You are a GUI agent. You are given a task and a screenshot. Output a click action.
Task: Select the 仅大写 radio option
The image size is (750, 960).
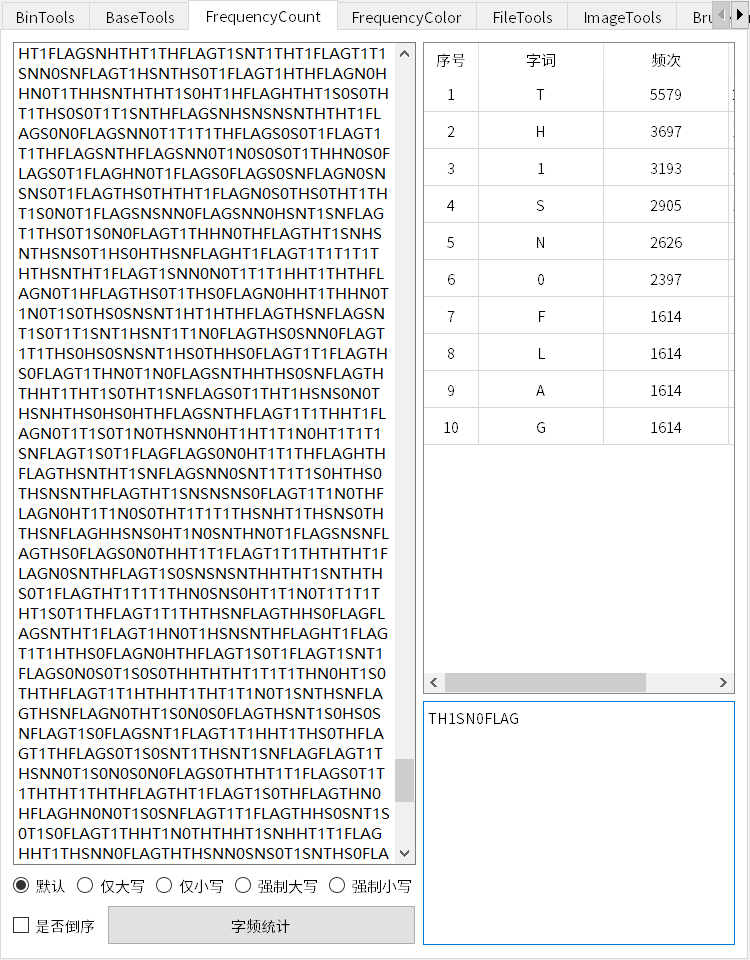pos(111,885)
